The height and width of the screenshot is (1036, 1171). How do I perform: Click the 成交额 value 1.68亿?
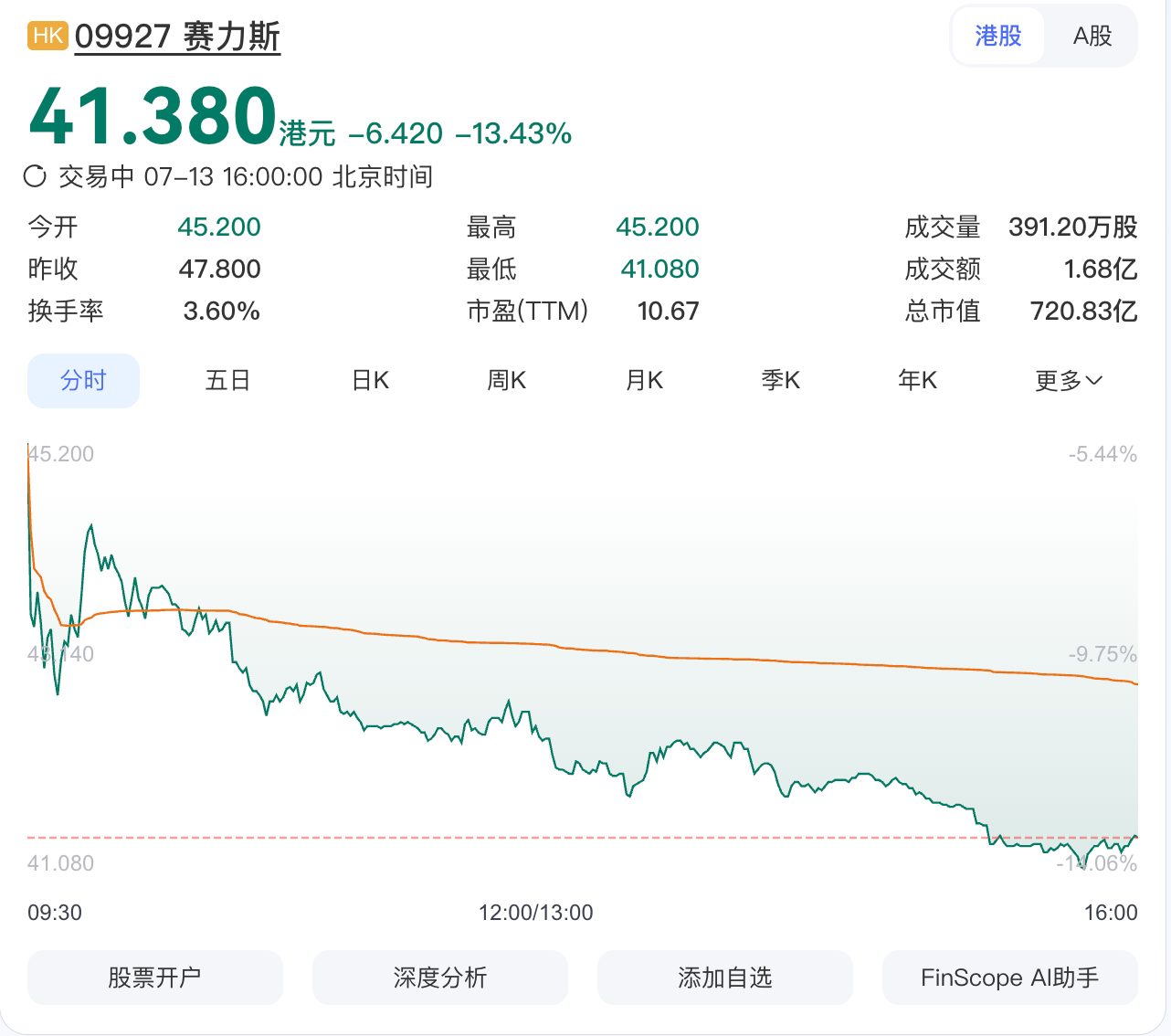click(x=1101, y=269)
